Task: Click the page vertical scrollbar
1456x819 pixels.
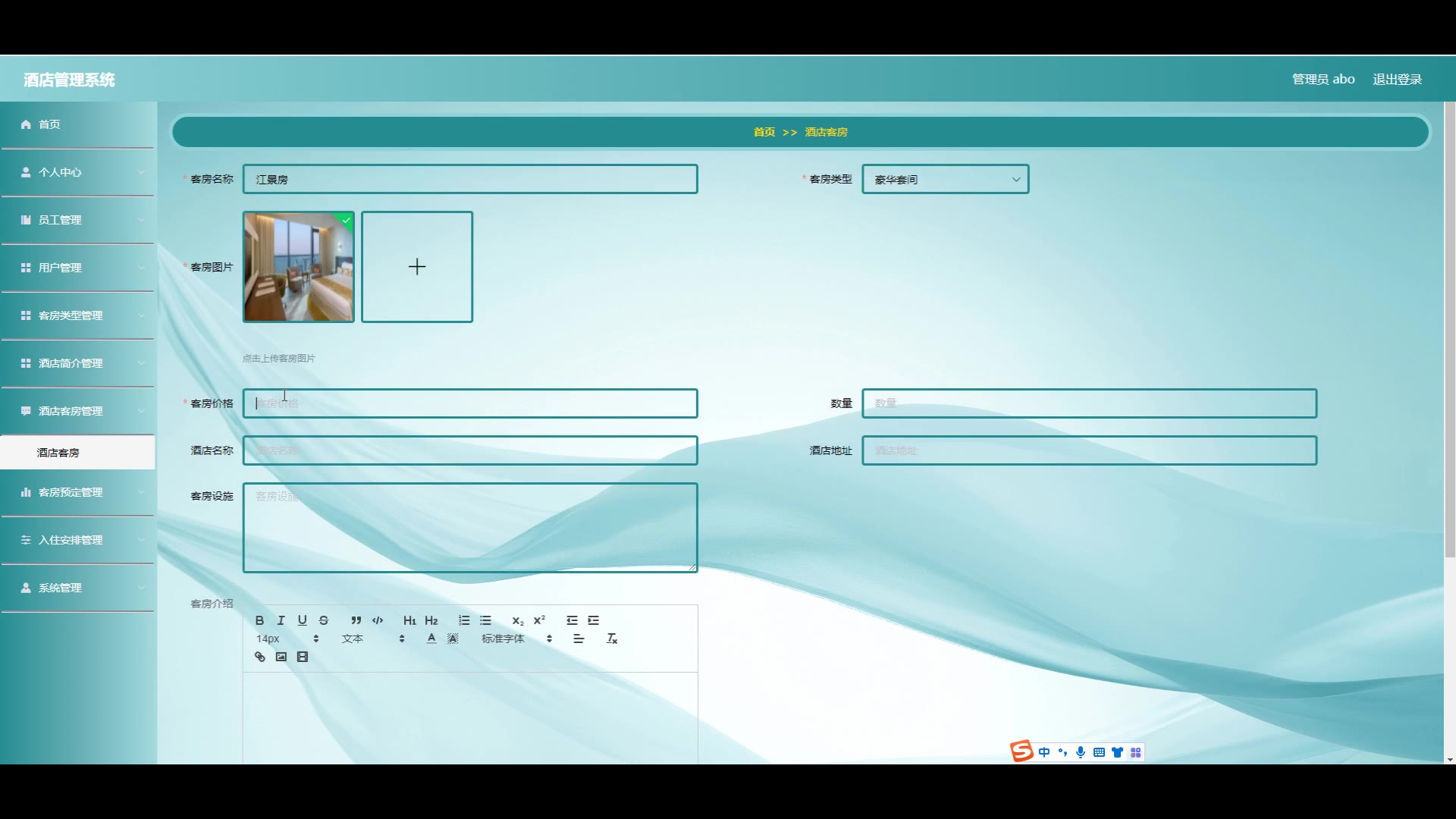Action: coord(1450,330)
